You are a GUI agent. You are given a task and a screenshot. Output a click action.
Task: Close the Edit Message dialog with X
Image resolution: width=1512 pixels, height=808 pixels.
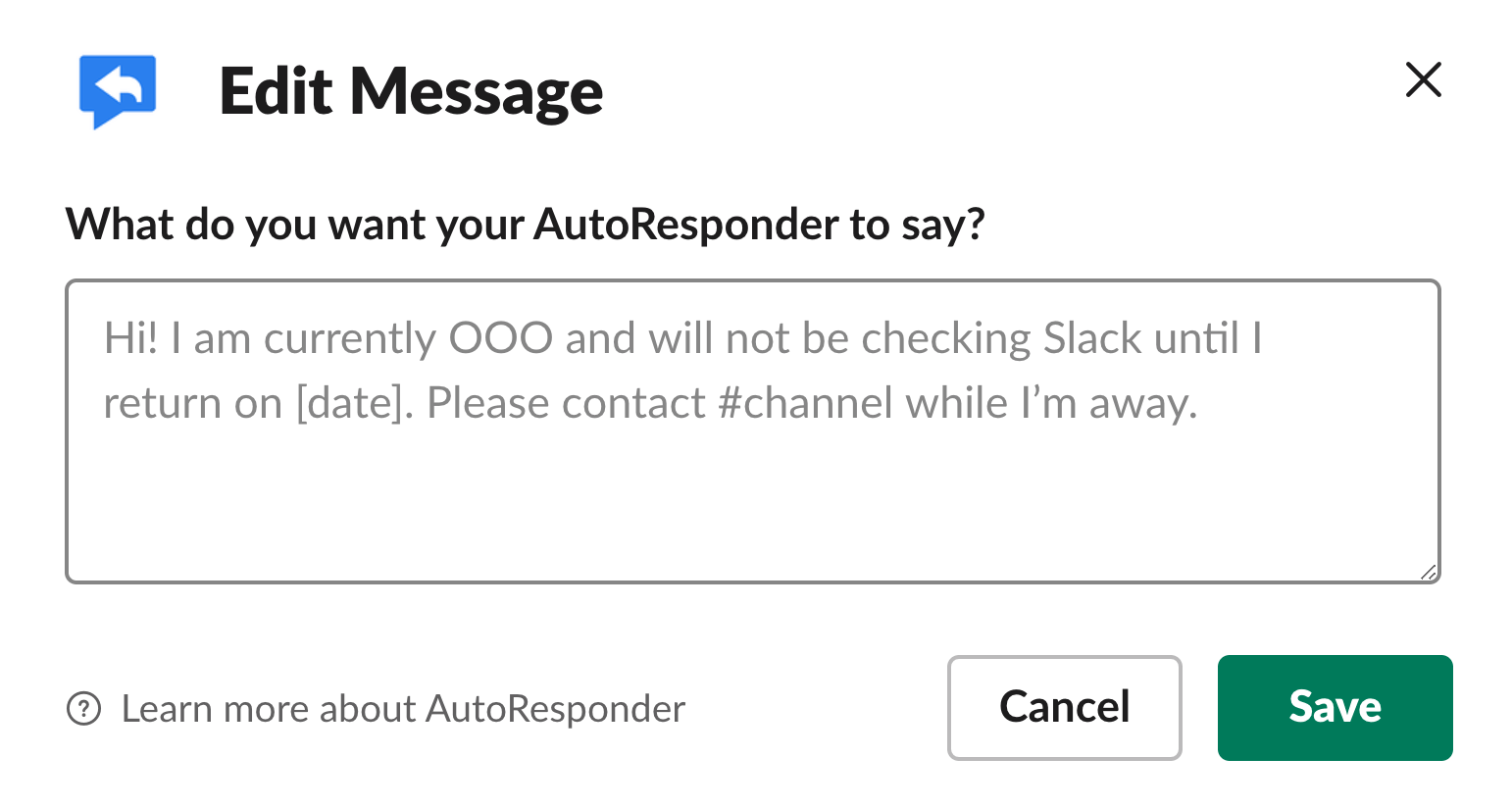coord(1423,79)
